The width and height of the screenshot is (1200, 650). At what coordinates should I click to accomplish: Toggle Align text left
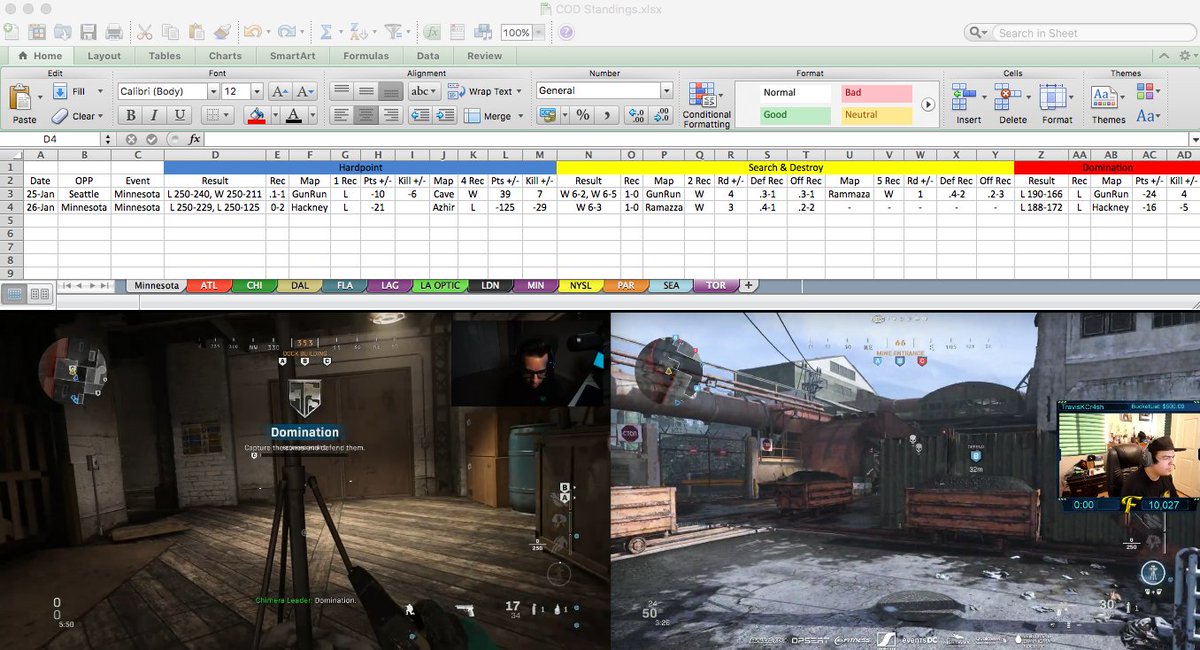(342, 116)
